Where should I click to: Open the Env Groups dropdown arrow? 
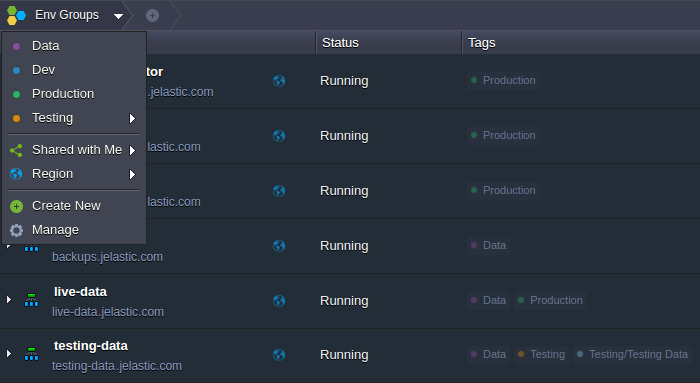pyautogui.click(x=118, y=16)
